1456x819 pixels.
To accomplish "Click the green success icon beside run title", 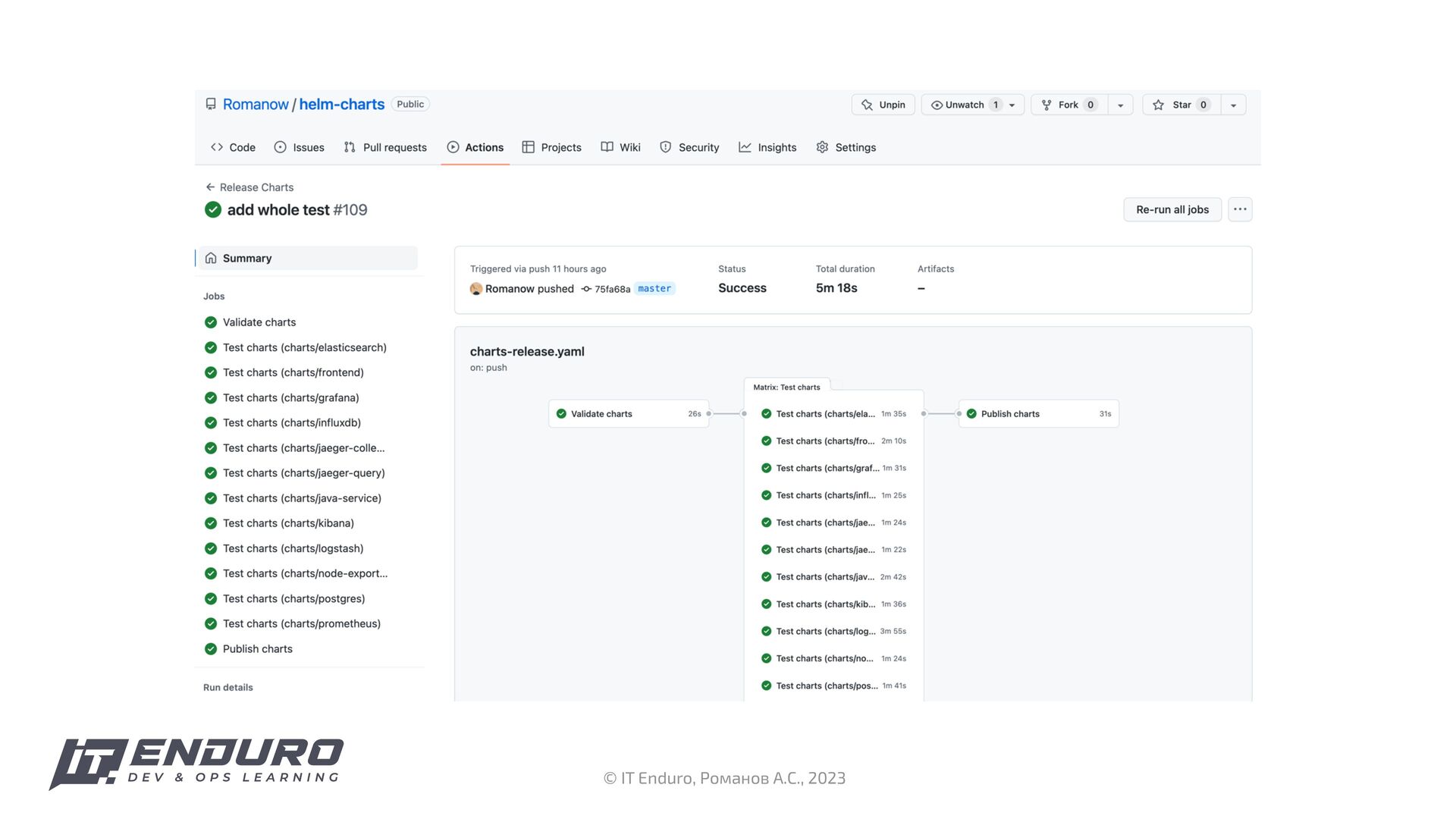I will tap(213, 209).
